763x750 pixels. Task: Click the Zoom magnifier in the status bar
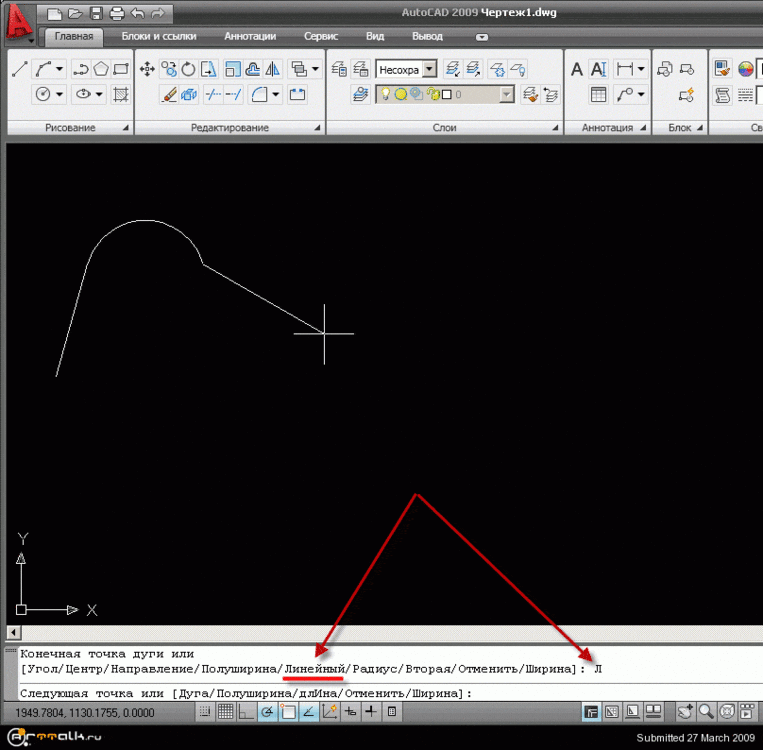(x=706, y=712)
